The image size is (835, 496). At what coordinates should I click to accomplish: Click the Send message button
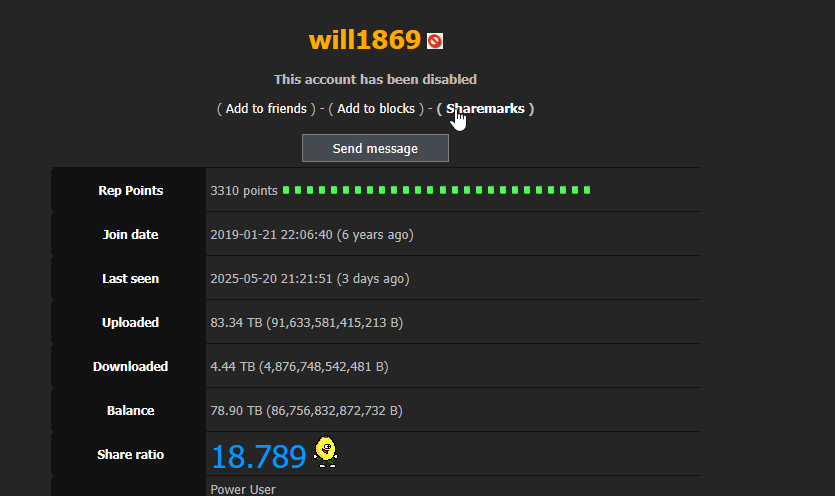375,148
